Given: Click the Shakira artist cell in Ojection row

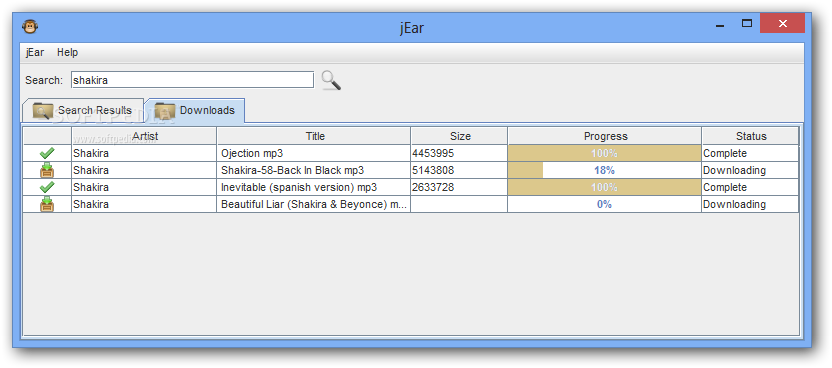Looking at the screenshot, I should (x=144, y=153).
